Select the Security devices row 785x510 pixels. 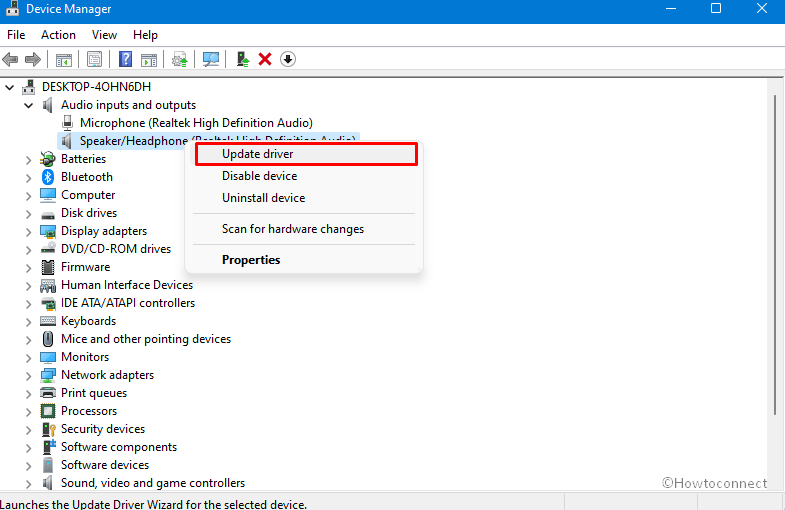click(103, 429)
